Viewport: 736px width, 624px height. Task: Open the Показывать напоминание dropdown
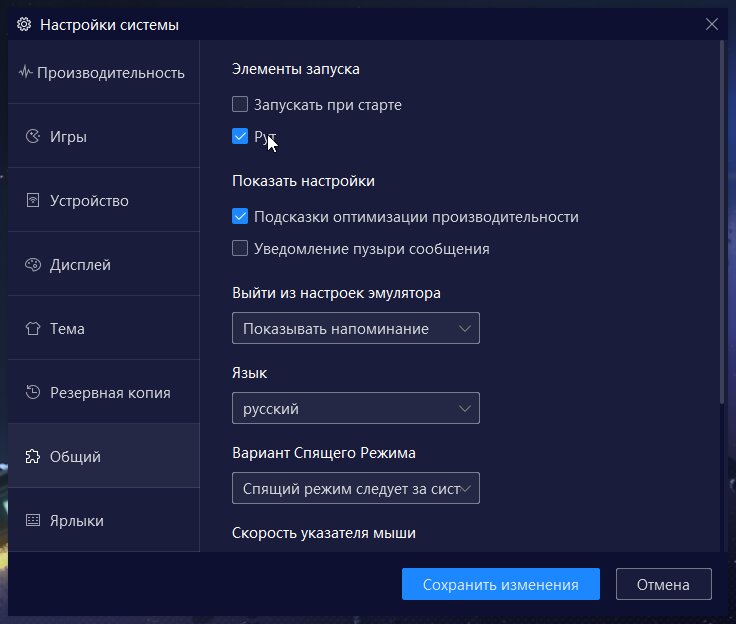click(x=356, y=328)
